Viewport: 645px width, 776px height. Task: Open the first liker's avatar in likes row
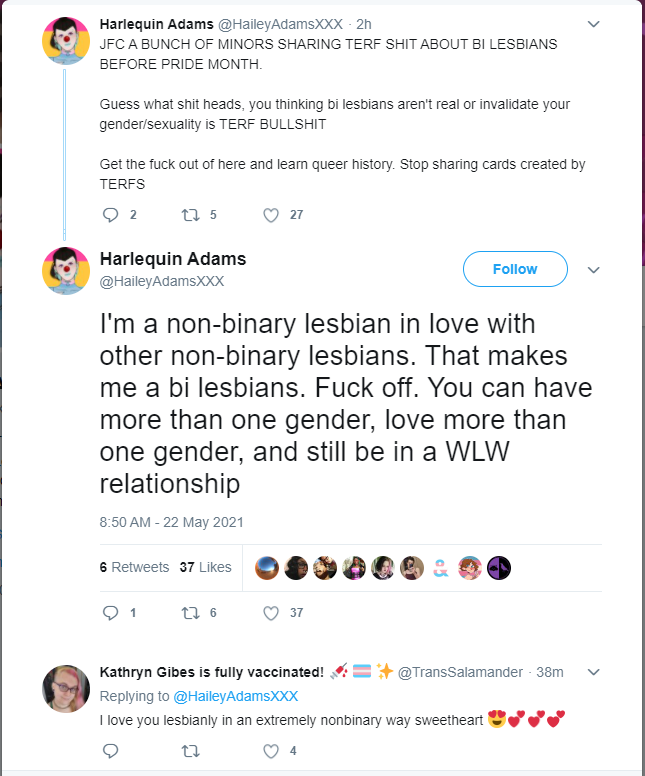click(267, 568)
